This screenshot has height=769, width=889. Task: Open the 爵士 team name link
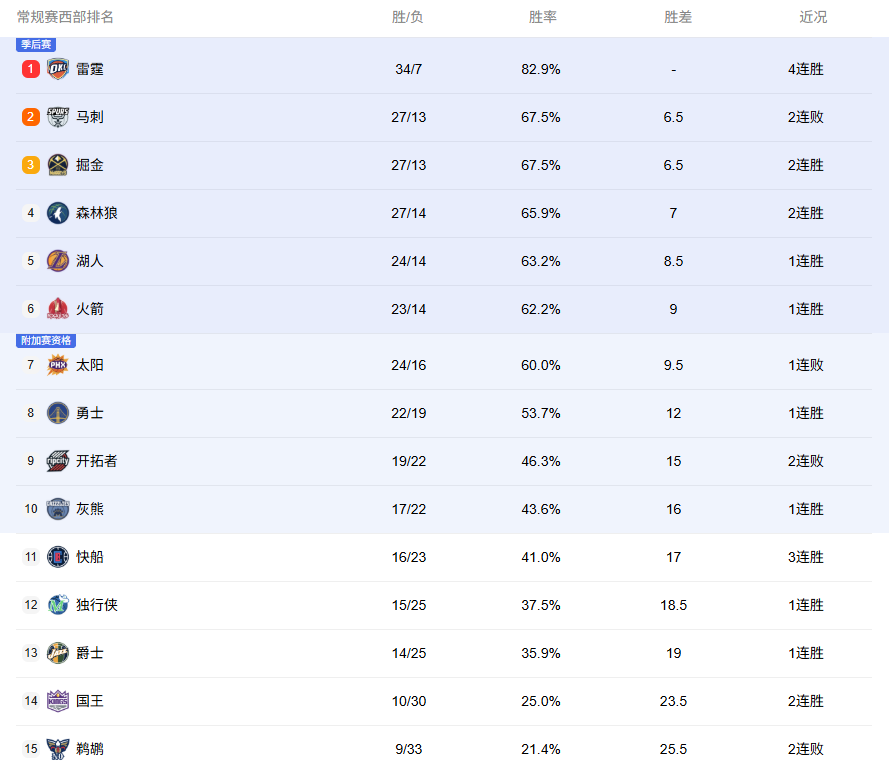coord(90,653)
